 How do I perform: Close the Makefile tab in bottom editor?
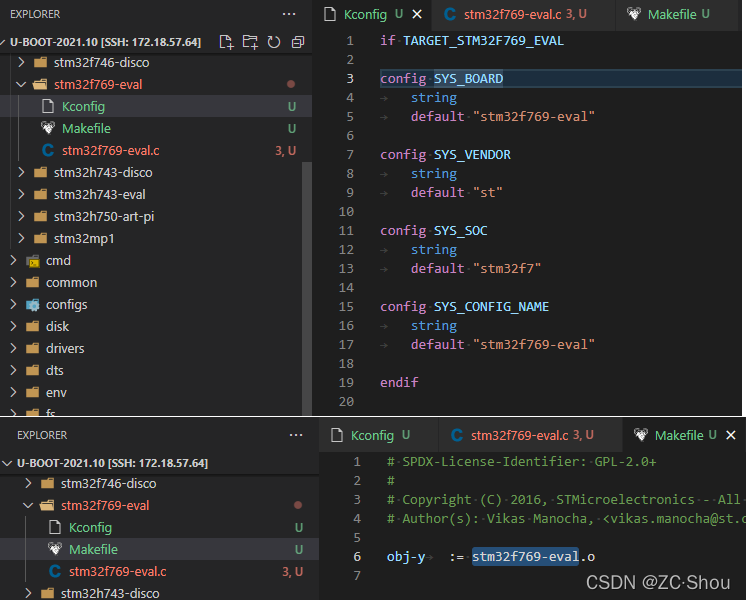(731, 435)
